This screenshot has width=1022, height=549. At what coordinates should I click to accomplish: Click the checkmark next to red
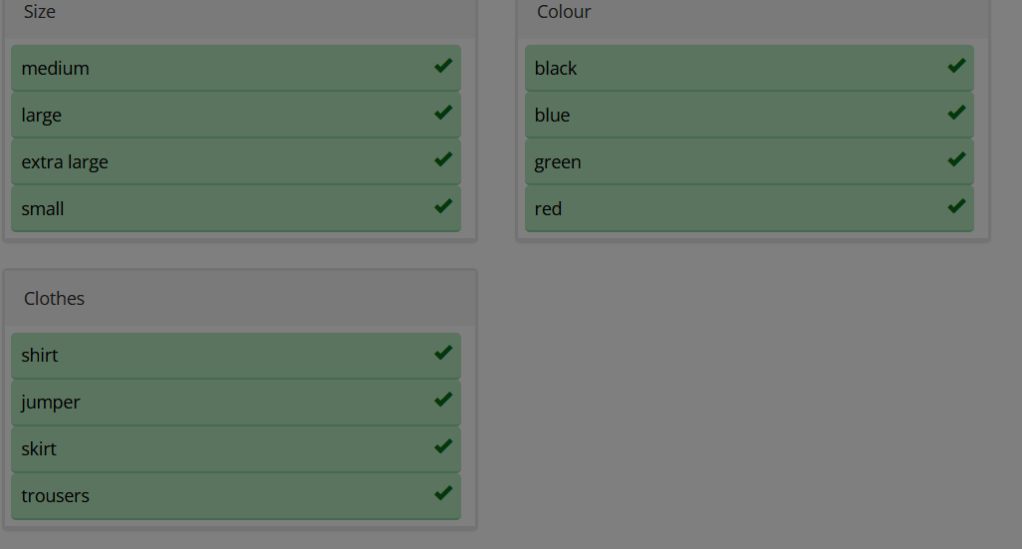(956, 207)
